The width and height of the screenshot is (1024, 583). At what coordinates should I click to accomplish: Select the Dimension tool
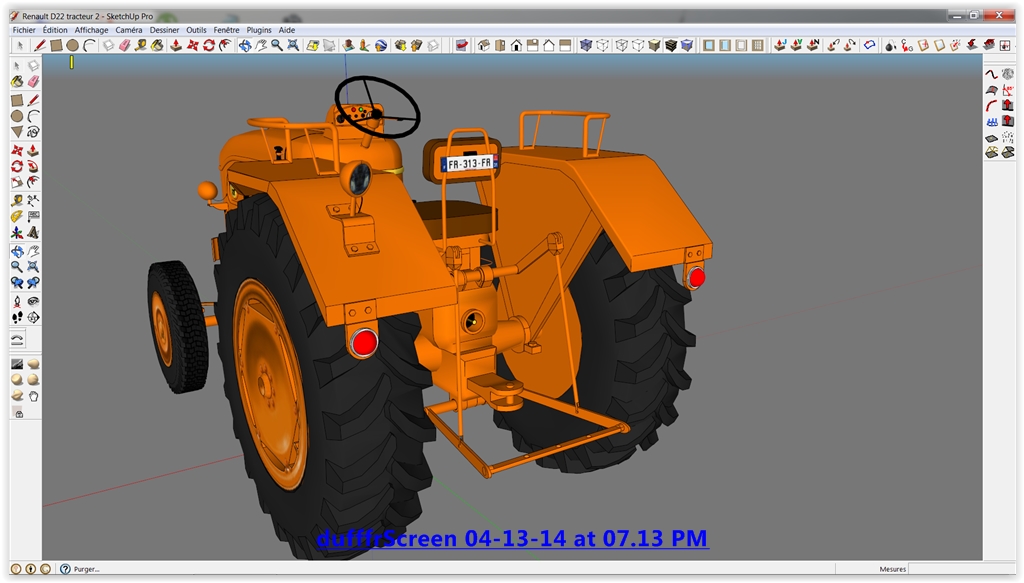point(33,200)
